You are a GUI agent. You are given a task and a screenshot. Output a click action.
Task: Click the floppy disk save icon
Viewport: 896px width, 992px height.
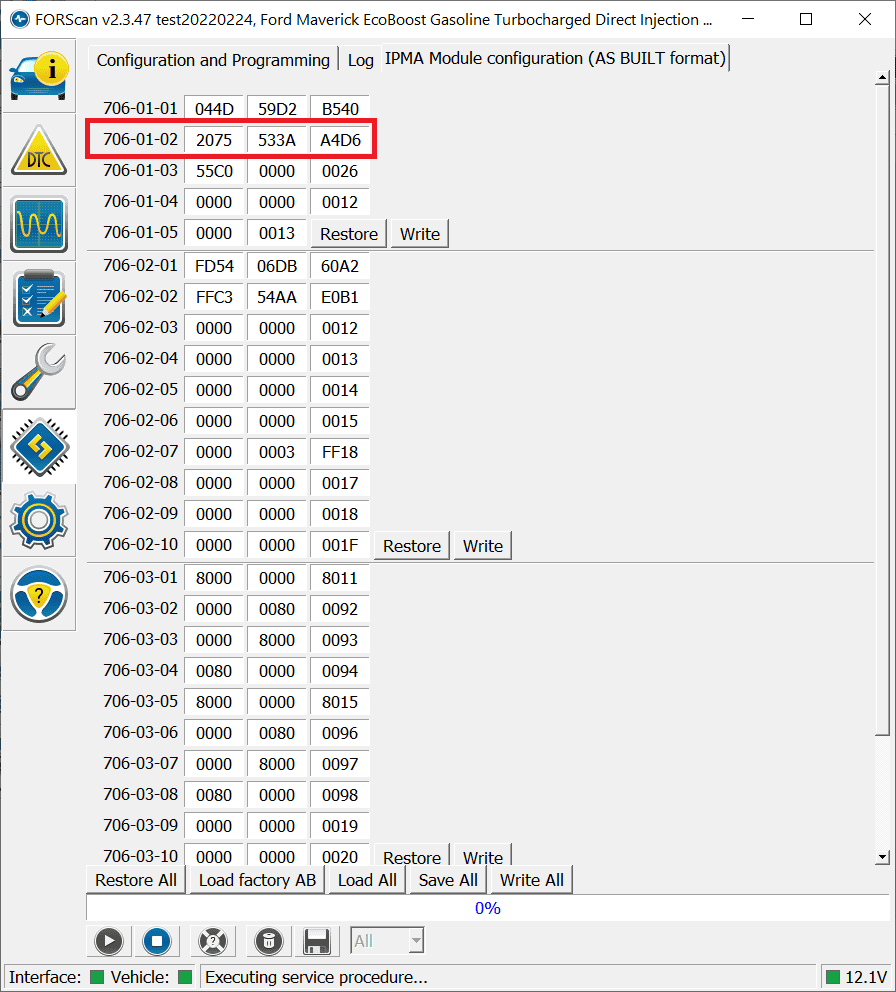(316, 941)
